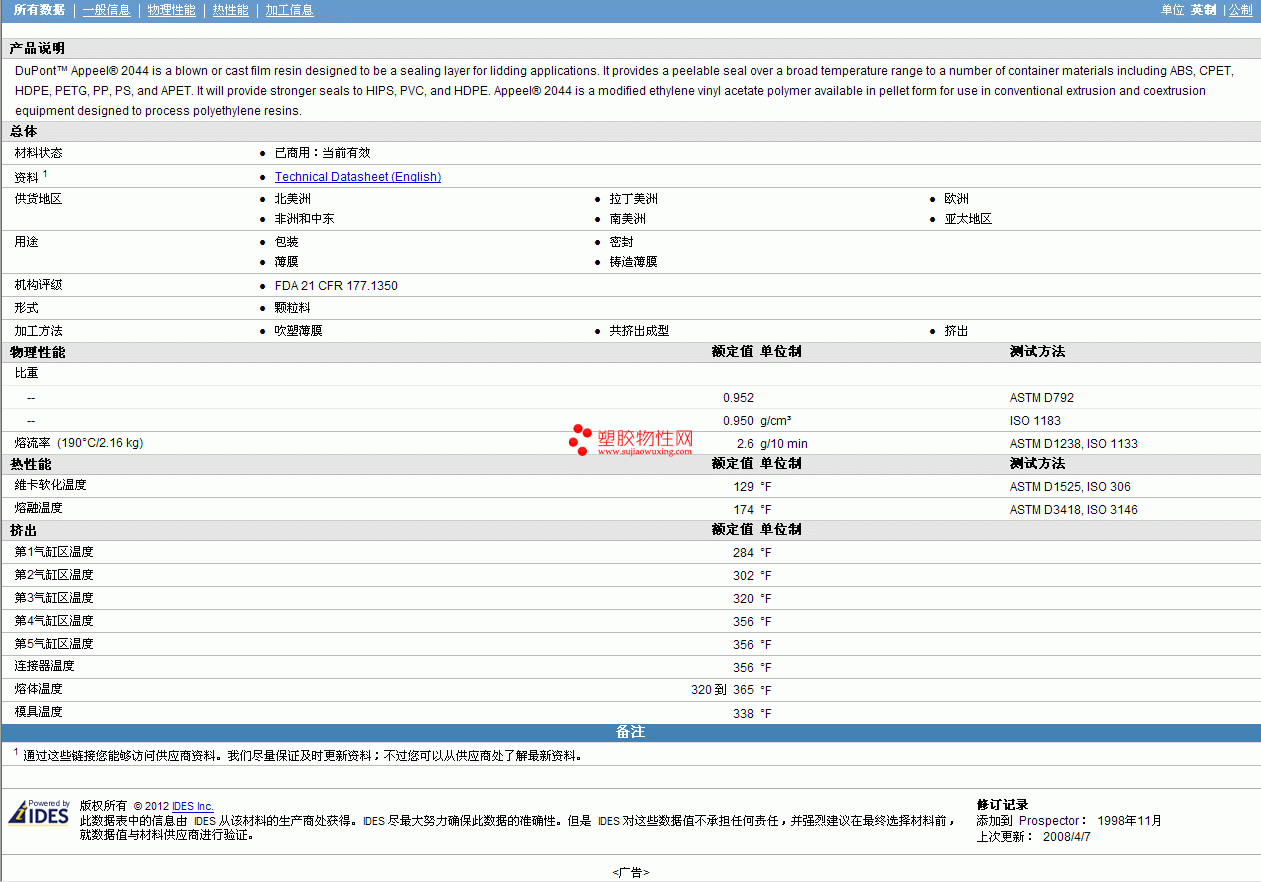
Task: Click the IDES logo in the footer
Action: (x=40, y=812)
